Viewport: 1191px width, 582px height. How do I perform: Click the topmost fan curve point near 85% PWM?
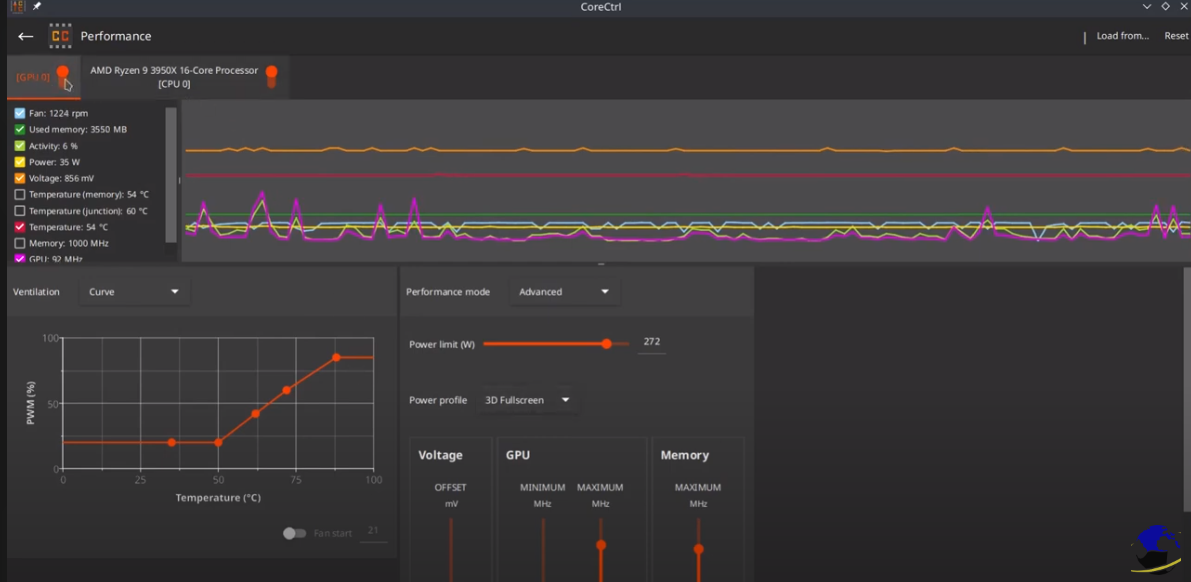336,357
